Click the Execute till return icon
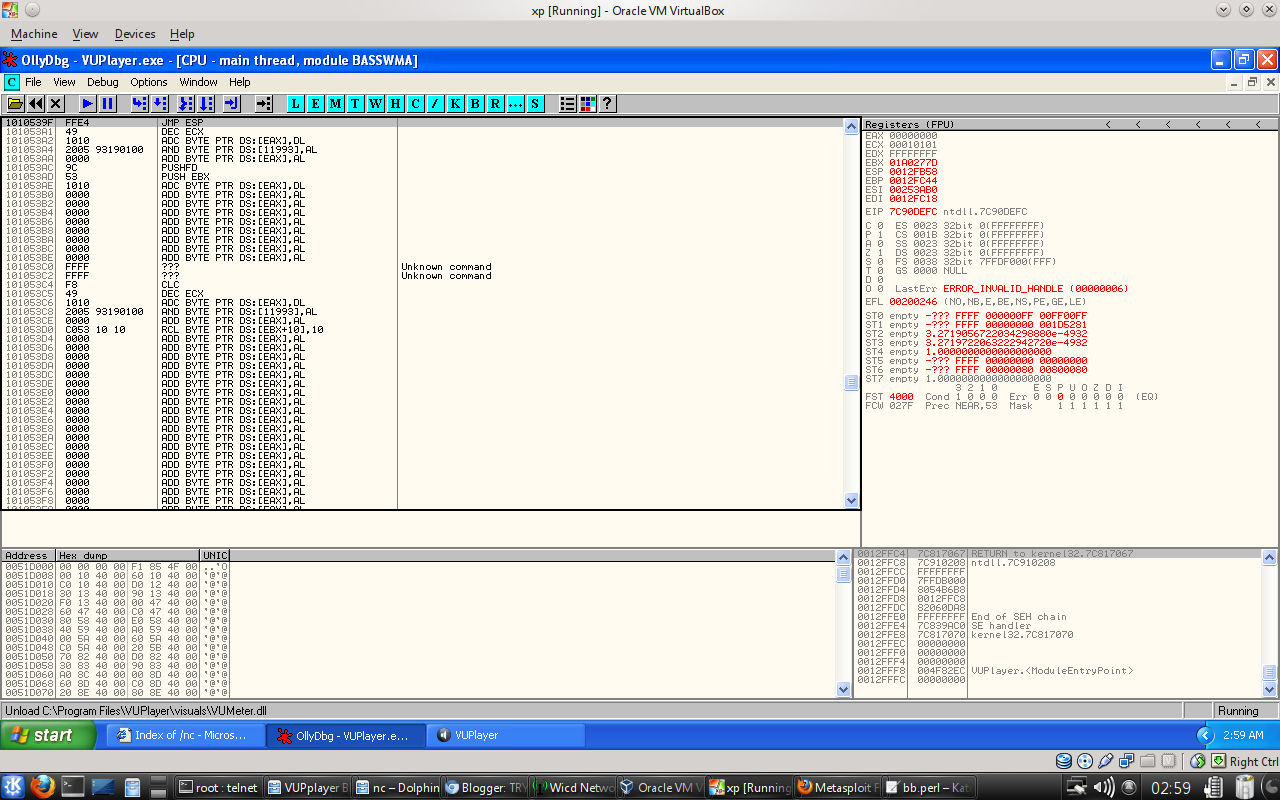This screenshot has height=800, width=1280. point(232,103)
